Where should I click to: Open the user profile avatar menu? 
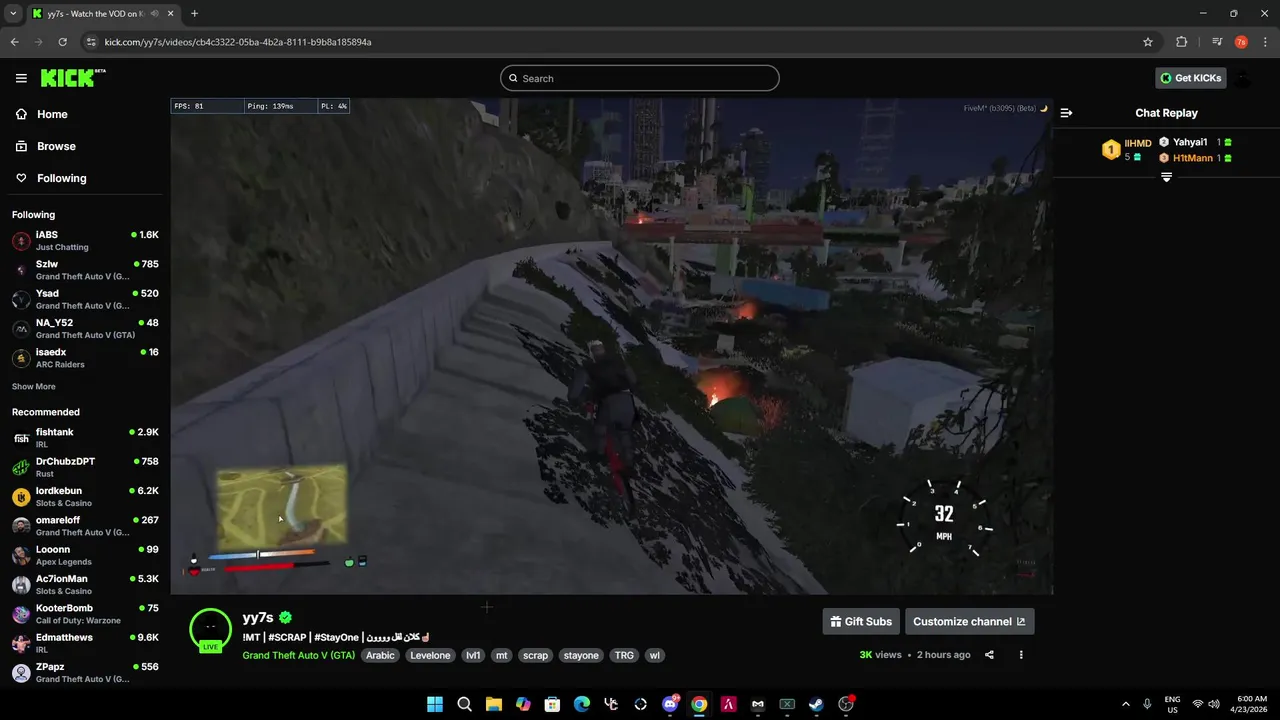1242,78
